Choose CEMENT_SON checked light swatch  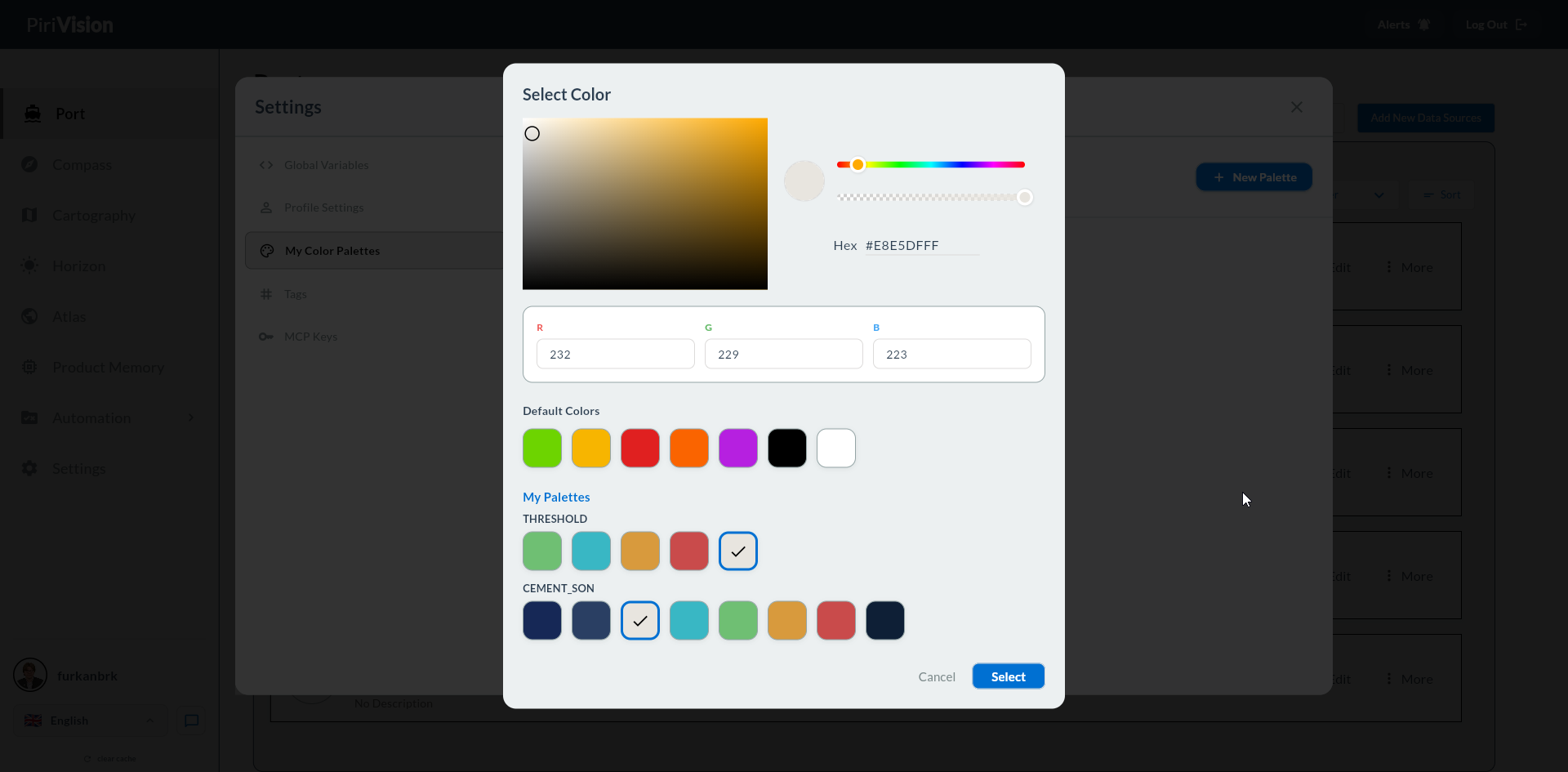pos(640,620)
